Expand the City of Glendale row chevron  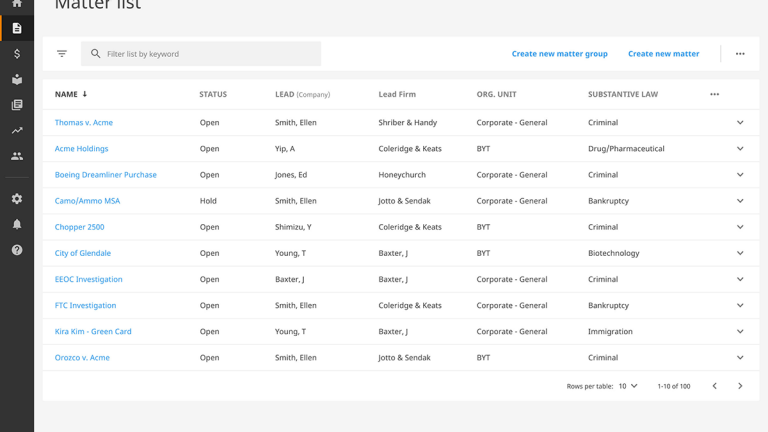tap(740, 253)
